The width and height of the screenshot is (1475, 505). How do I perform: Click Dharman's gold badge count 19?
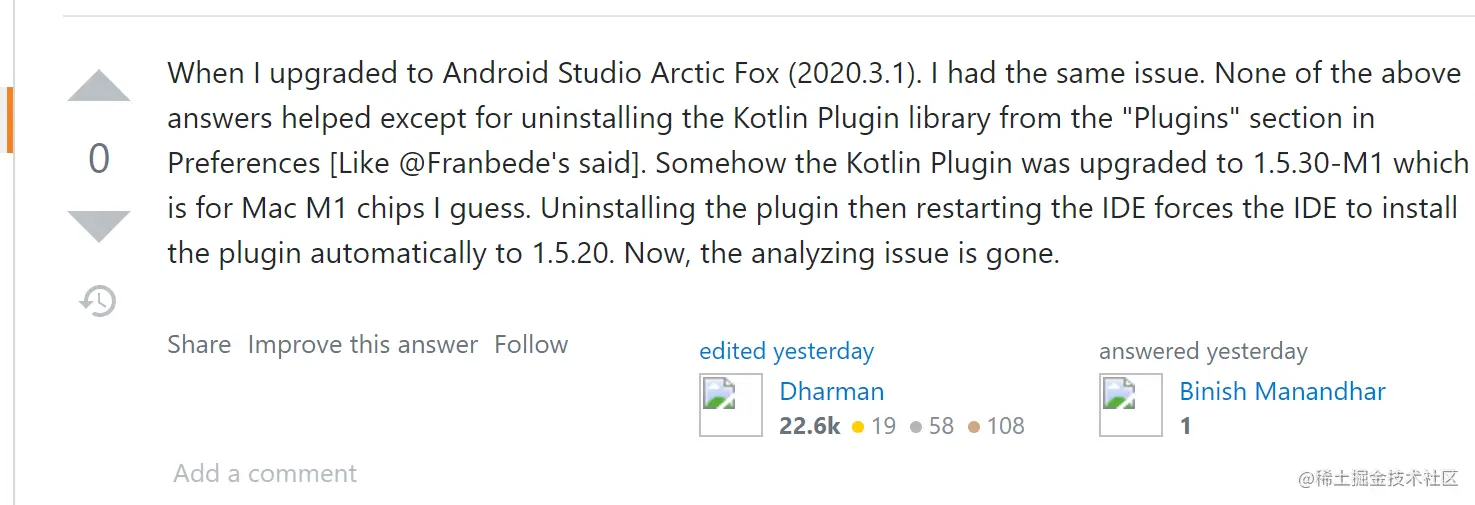pos(874,426)
